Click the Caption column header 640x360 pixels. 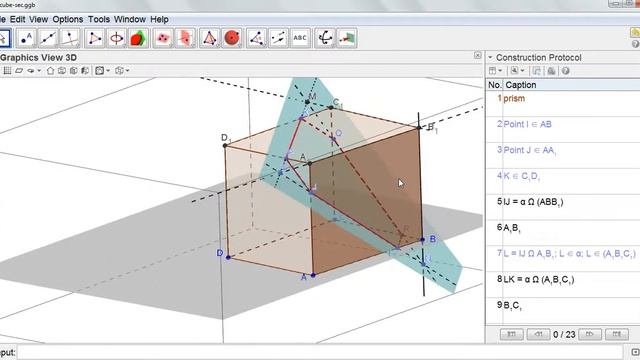[571, 85]
